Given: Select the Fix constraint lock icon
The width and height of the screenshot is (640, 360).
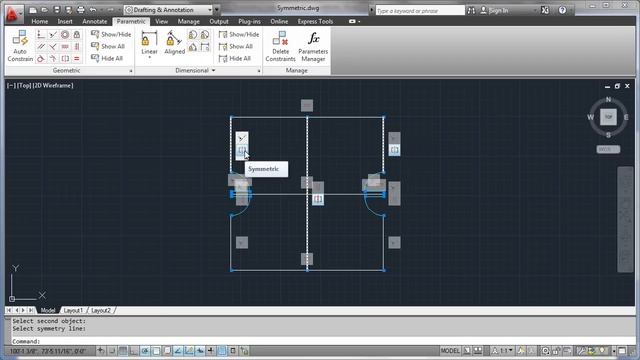Looking at the screenshot, I should click(x=76, y=35).
